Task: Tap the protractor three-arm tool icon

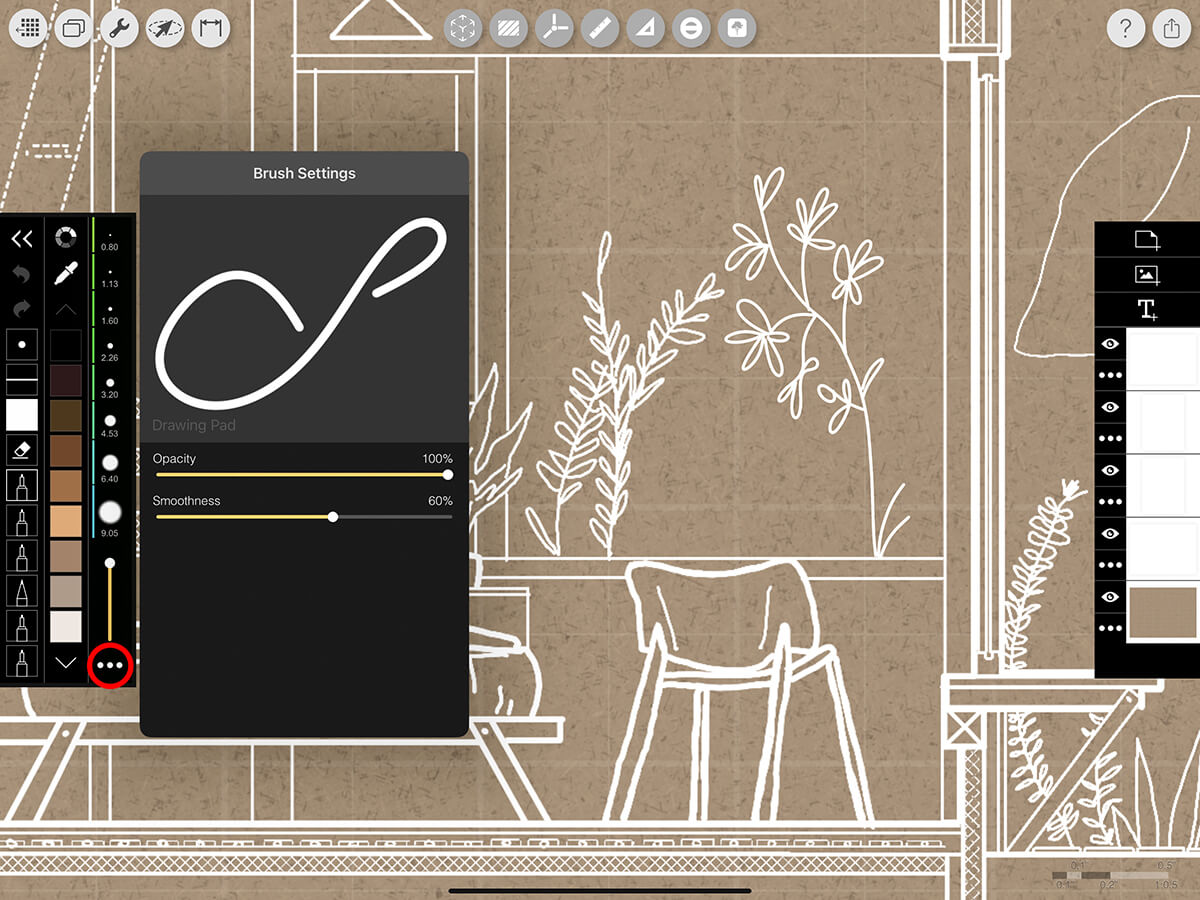Action: pos(553,29)
